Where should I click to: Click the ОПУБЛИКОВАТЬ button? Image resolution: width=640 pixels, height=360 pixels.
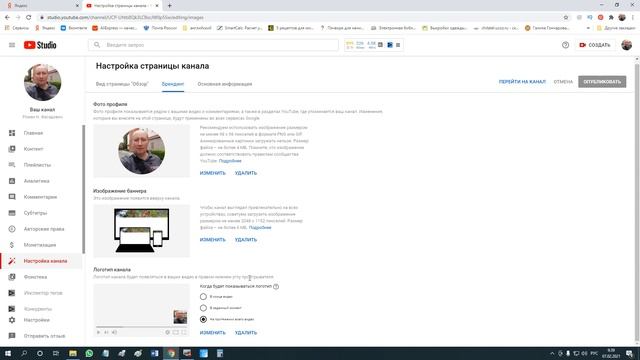tap(602, 82)
